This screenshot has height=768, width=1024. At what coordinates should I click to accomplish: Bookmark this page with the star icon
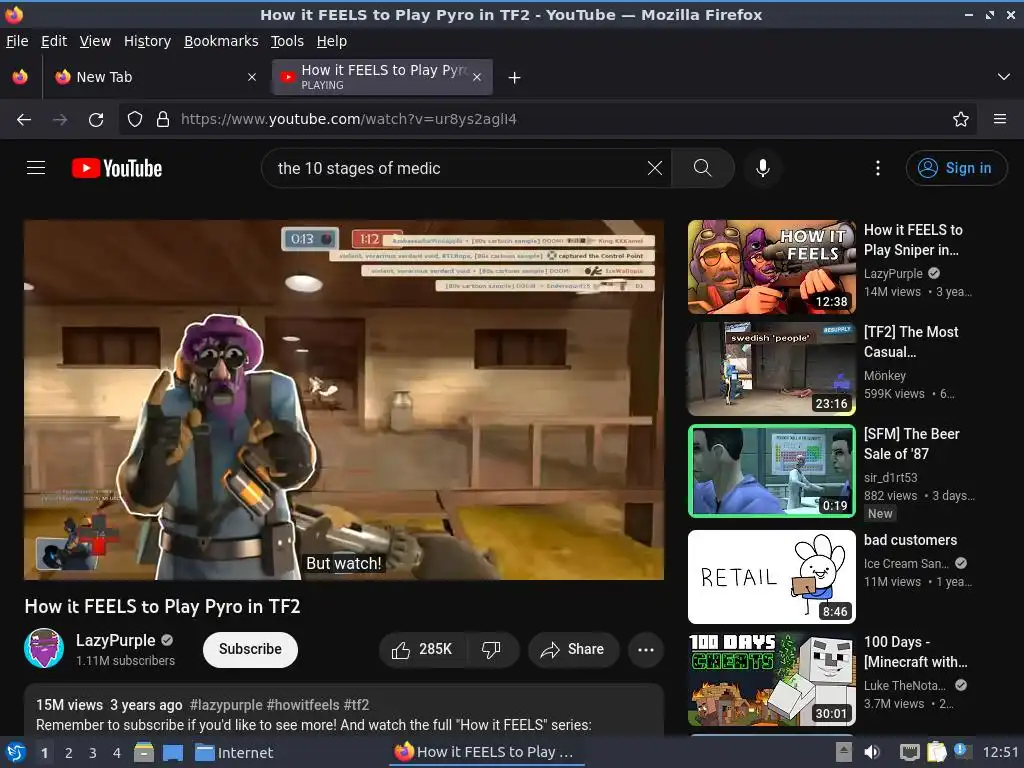pyautogui.click(x=960, y=119)
